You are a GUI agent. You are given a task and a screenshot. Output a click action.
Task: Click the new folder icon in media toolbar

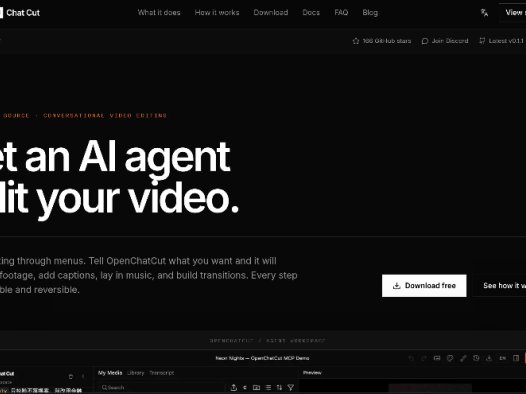[256, 388]
